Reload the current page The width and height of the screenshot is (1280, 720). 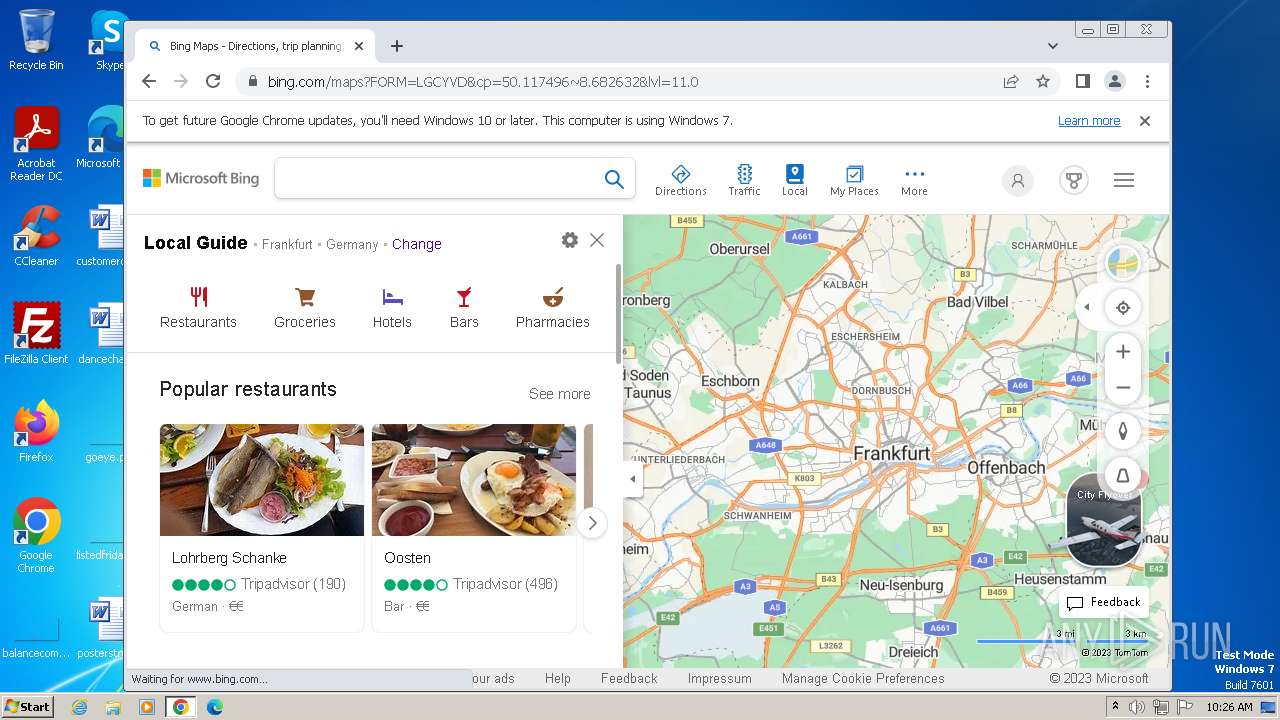pyautogui.click(x=213, y=82)
